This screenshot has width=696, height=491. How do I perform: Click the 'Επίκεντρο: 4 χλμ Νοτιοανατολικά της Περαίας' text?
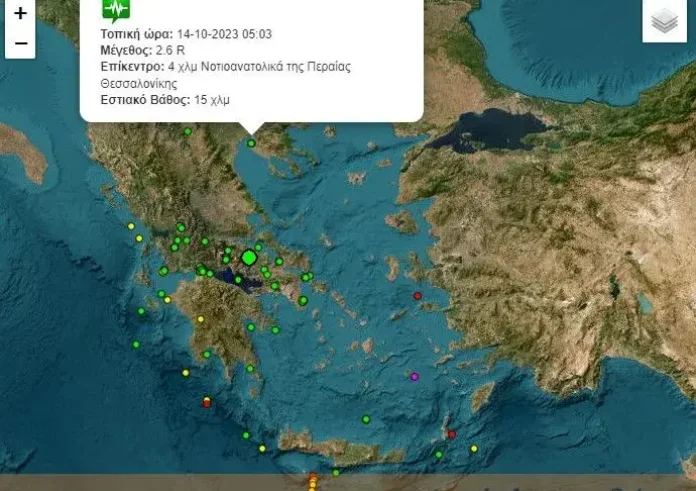click(225, 67)
